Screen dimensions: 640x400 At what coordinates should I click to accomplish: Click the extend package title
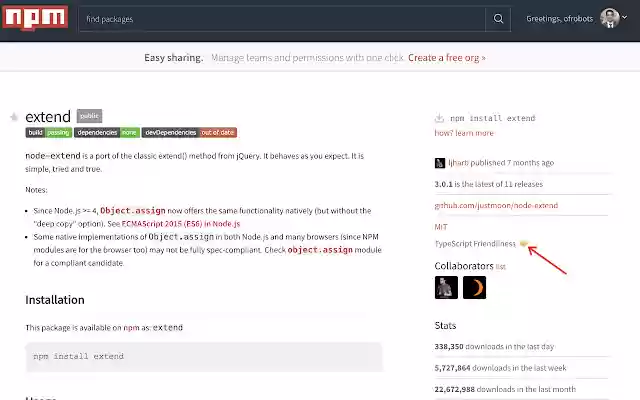[48, 117]
